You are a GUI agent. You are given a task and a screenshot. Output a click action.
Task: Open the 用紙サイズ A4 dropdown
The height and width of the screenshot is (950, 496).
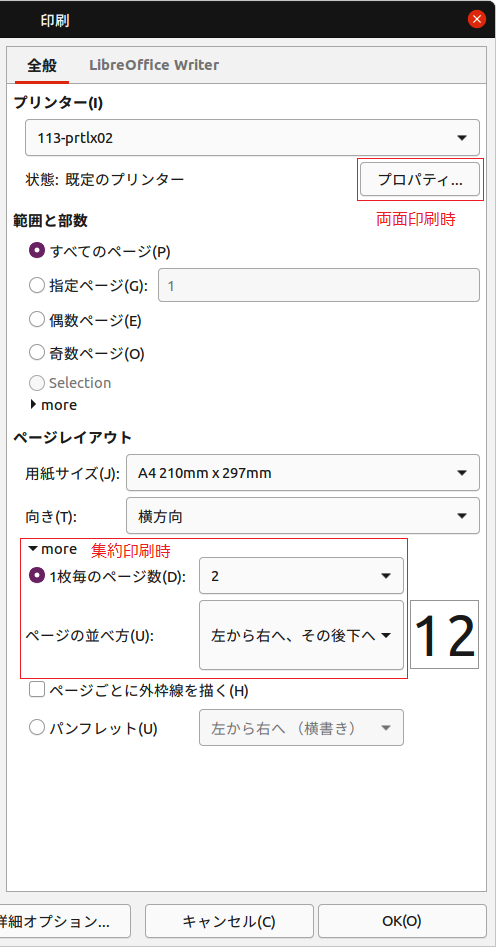(303, 473)
